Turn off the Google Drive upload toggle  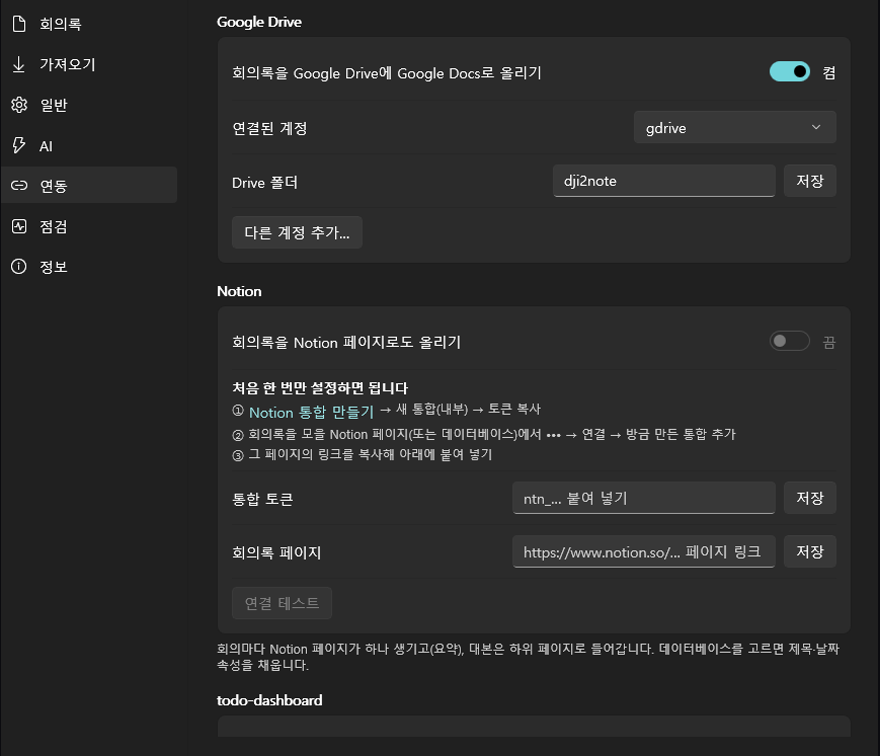(790, 72)
